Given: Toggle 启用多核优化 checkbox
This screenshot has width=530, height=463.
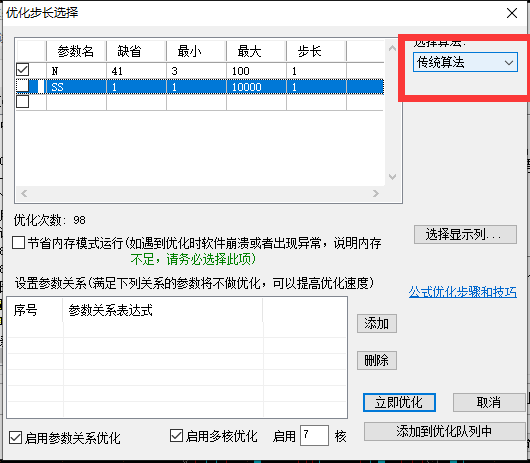Looking at the screenshot, I should coord(176,436).
